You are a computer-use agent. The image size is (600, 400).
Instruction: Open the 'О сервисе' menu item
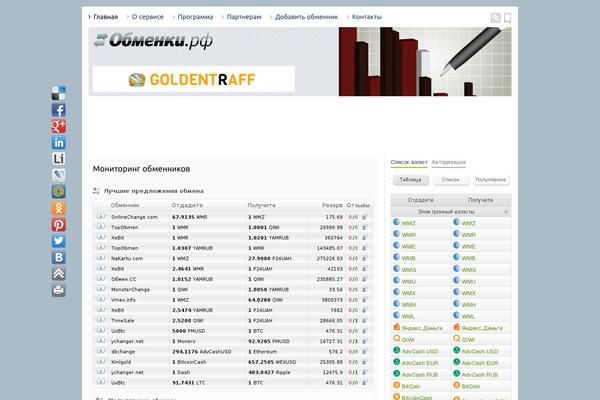148,17
